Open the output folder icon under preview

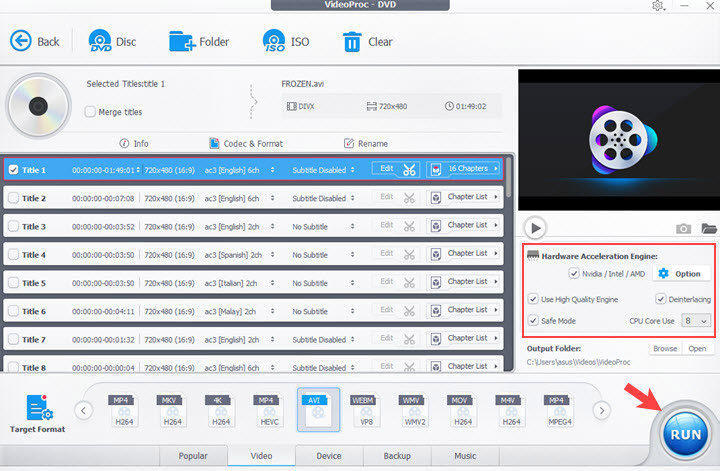tap(709, 228)
